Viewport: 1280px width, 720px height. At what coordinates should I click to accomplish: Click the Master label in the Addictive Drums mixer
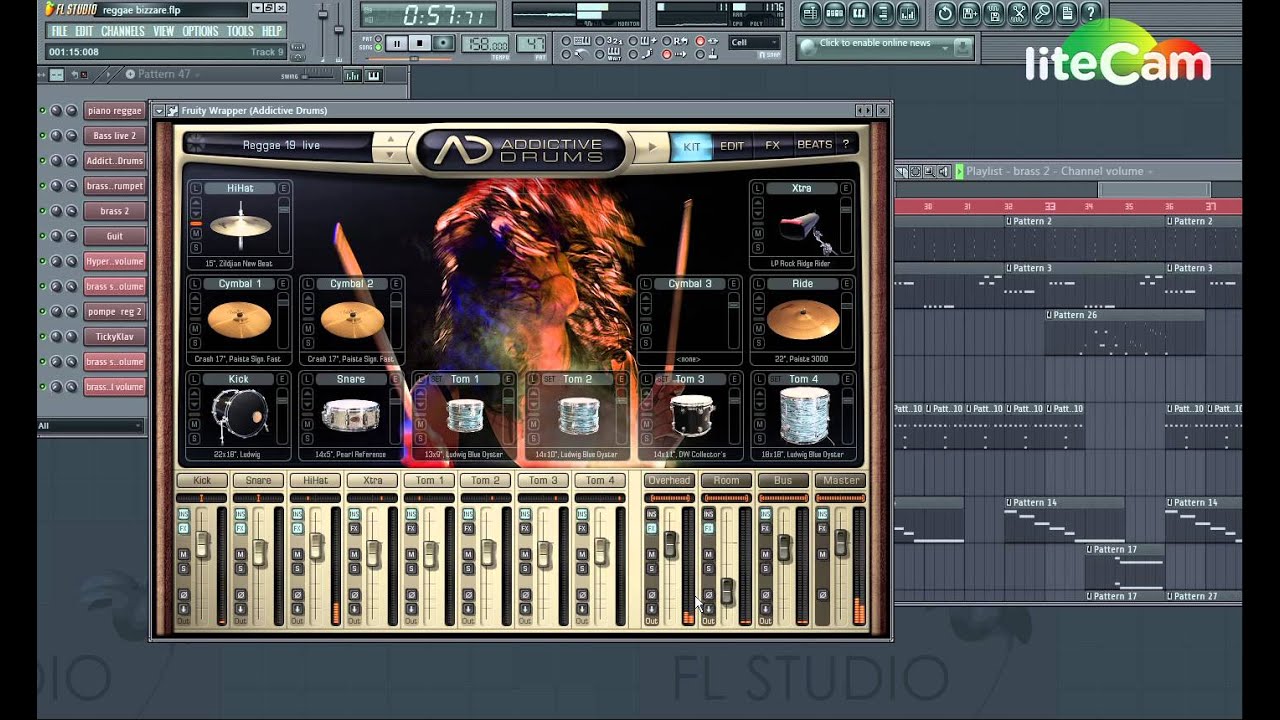tap(841, 481)
